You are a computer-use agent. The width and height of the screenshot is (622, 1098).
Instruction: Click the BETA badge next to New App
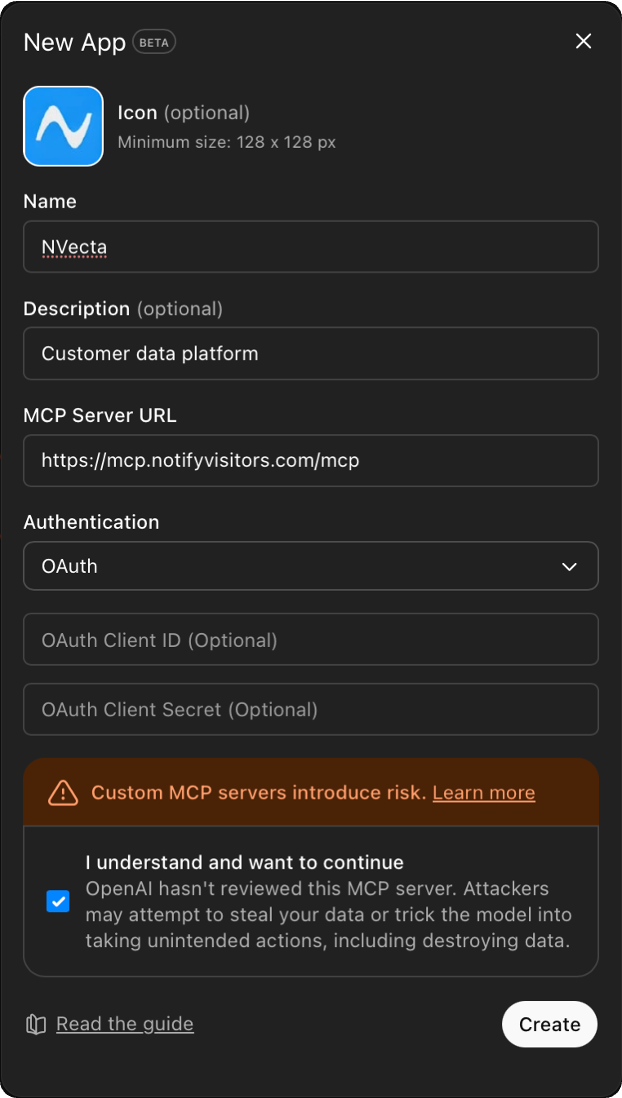point(154,43)
